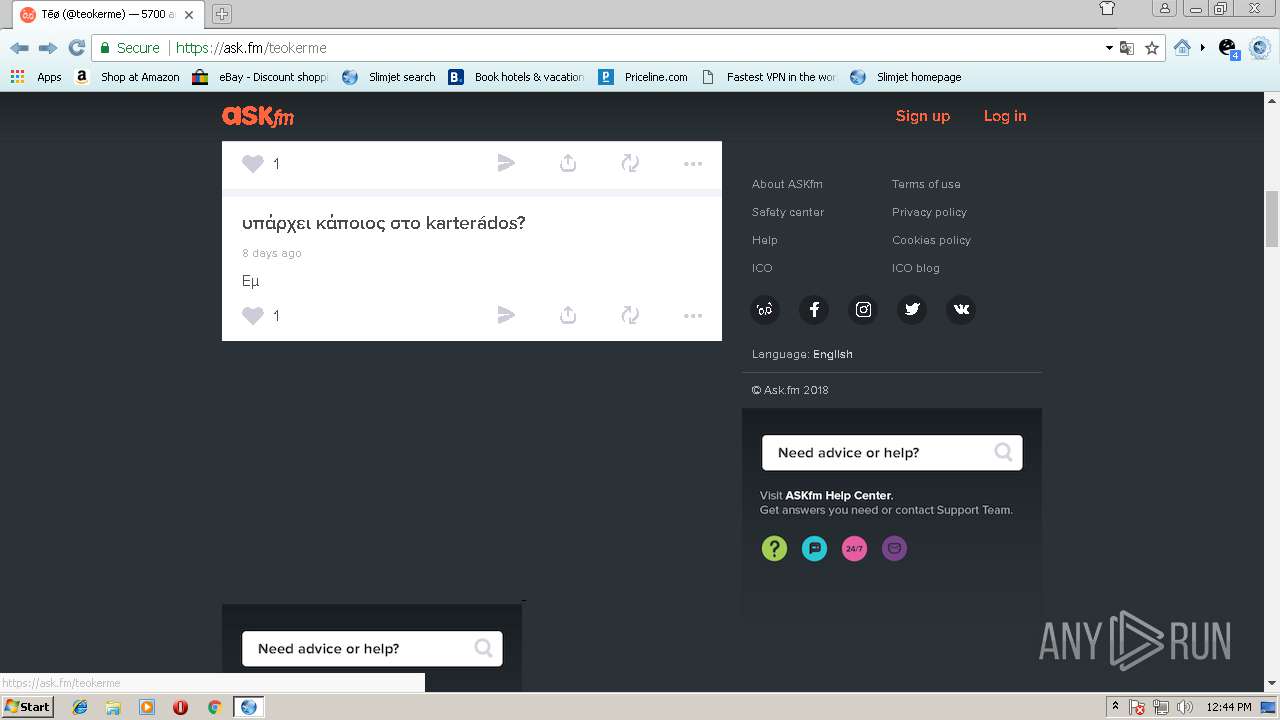Open more options on karterádos post

coord(693,316)
